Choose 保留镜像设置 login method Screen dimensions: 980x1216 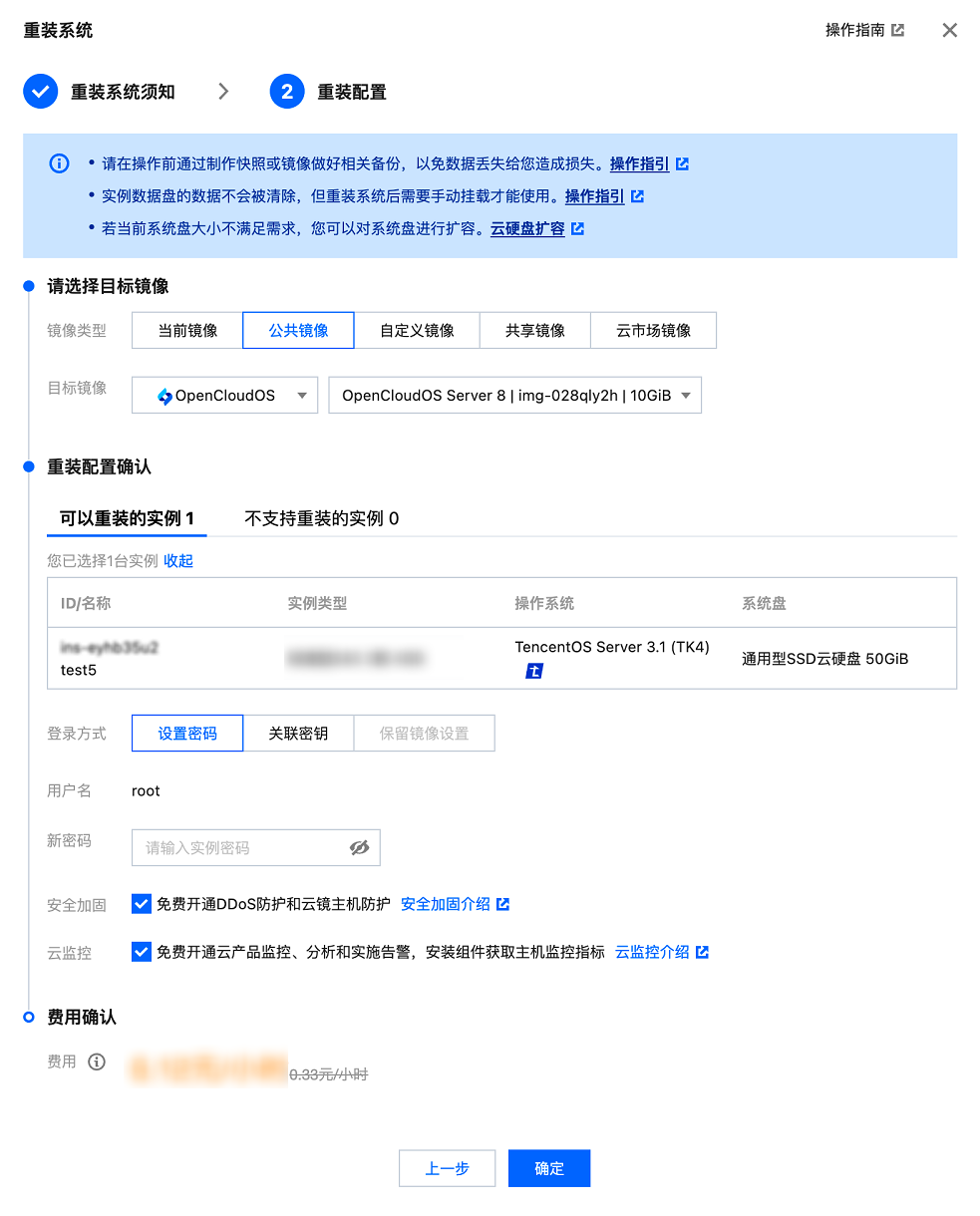424,733
